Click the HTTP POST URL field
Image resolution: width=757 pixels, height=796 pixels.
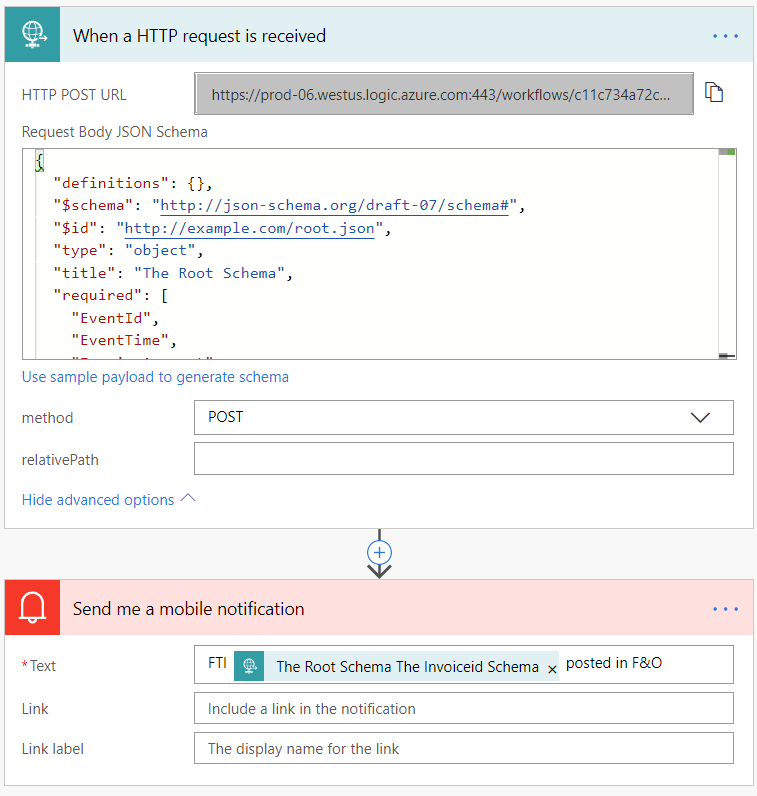pyautogui.click(x=444, y=94)
